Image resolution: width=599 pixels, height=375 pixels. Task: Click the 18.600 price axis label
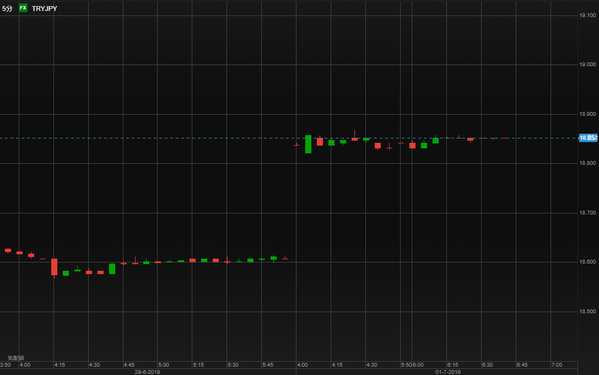tap(588, 262)
